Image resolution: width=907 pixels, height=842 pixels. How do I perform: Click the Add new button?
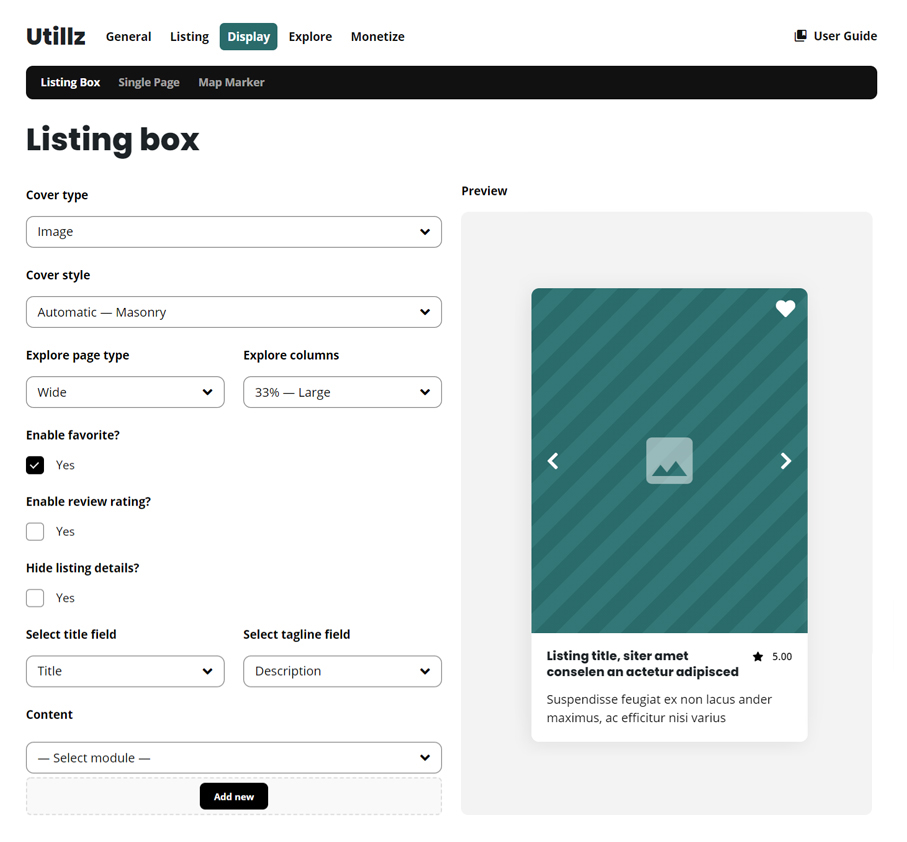coord(234,796)
